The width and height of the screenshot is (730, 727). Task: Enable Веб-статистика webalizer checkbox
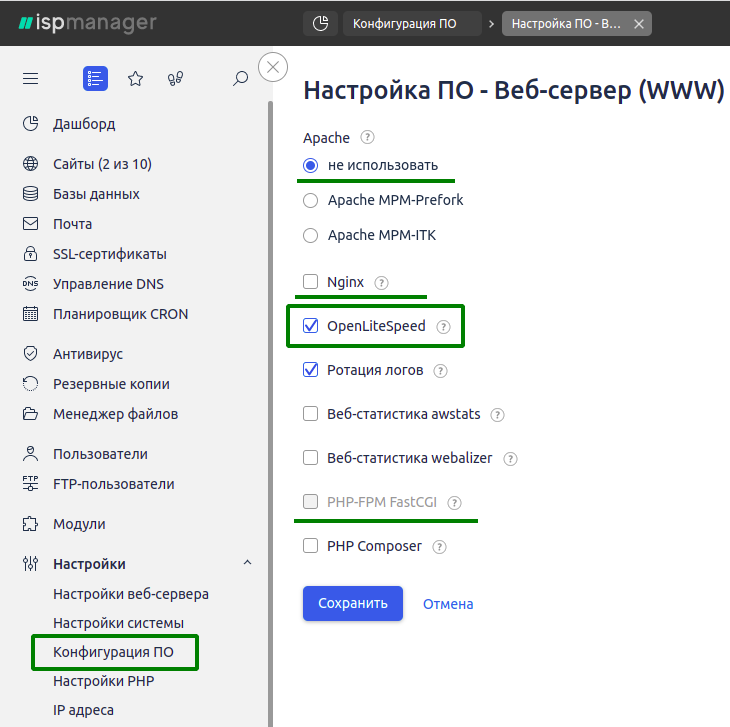[311, 458]
